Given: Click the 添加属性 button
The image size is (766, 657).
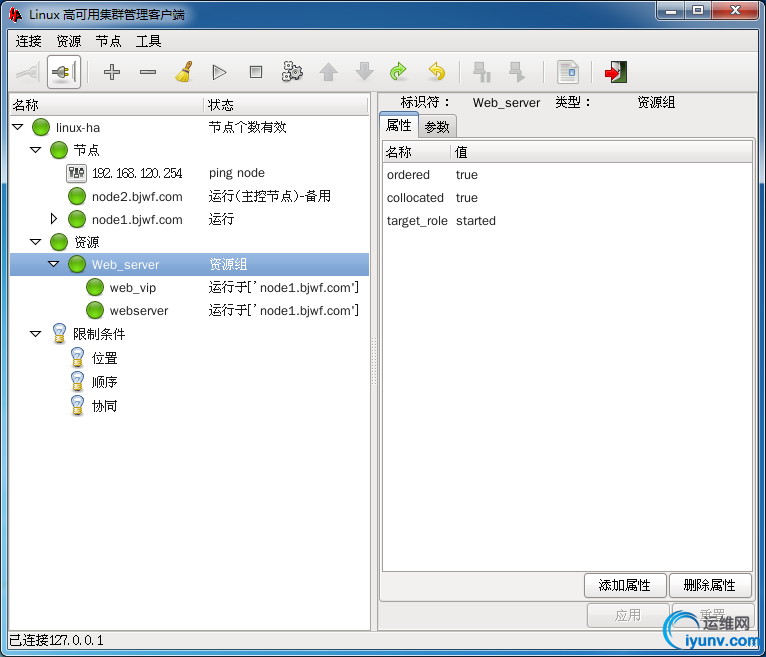Looking at the screenshot, I should point(625,585).
